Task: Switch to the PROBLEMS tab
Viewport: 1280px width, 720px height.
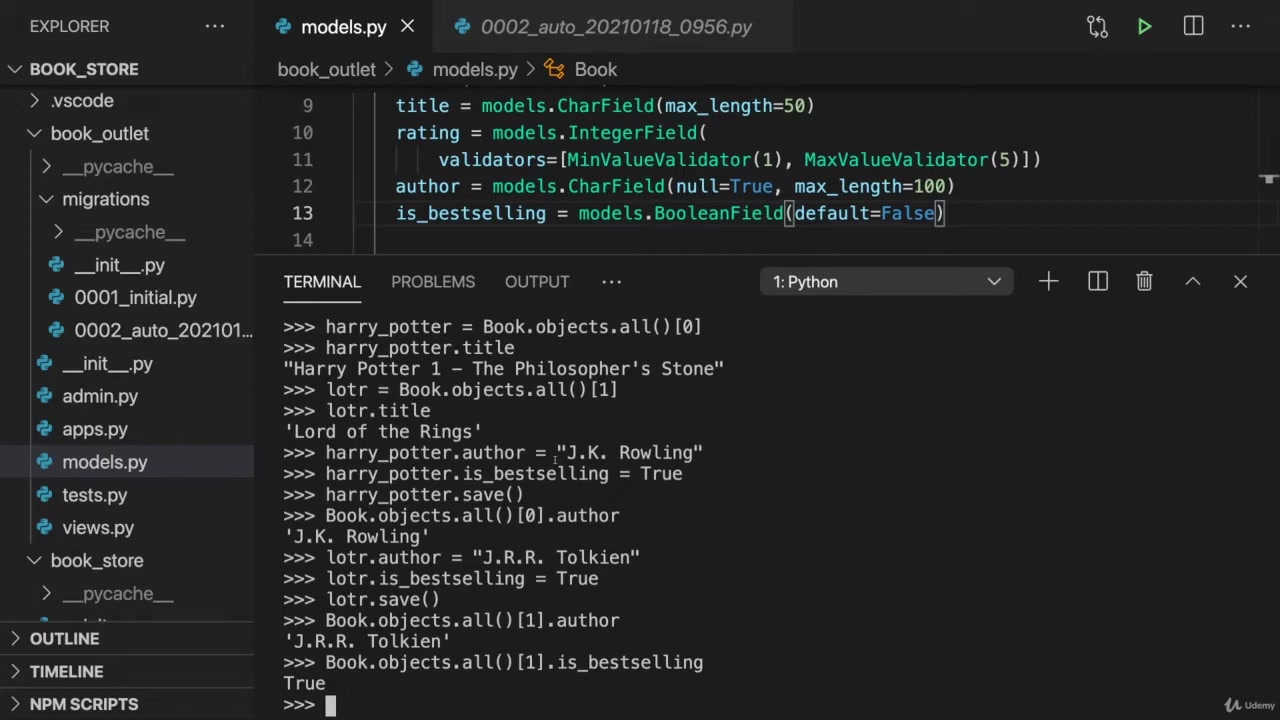Action: click(432, 282)
